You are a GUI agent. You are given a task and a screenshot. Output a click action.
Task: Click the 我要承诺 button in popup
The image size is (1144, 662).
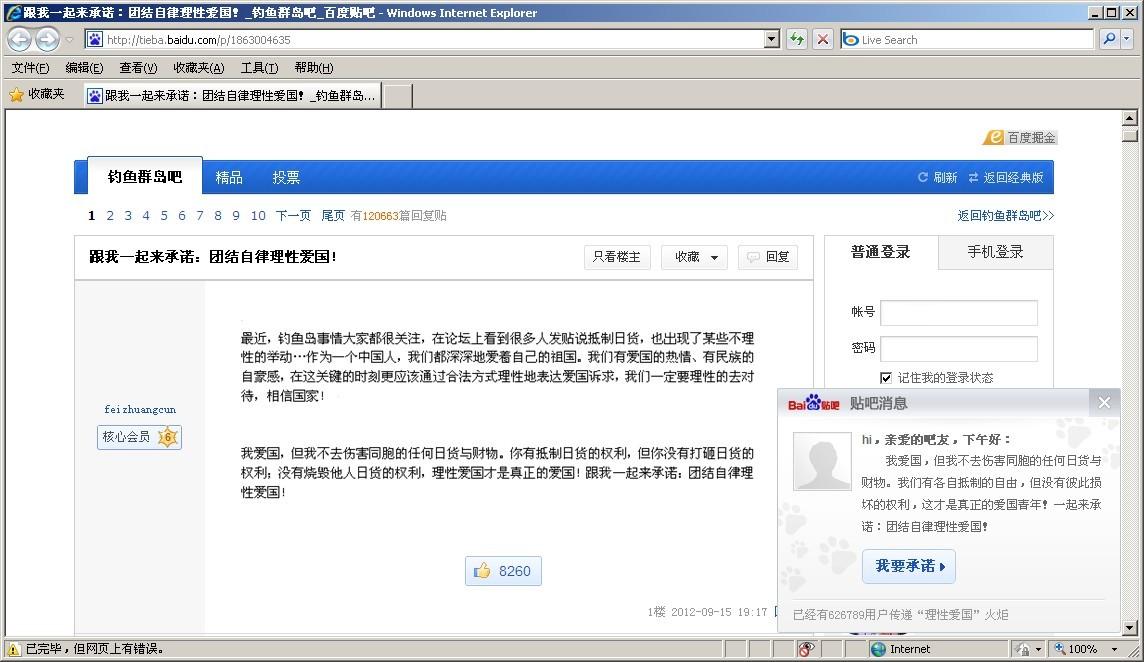click(x=908, y=566)
